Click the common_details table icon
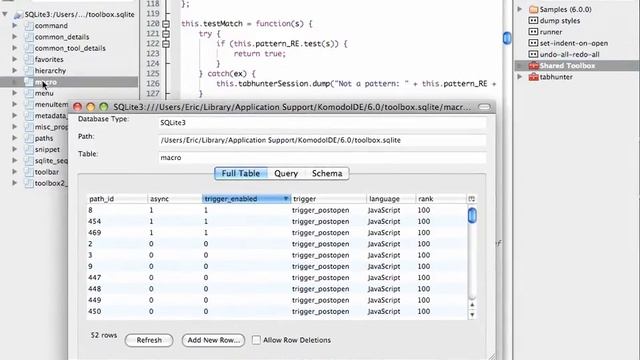The height and width of the screenshot is (360, 640). 29,37
